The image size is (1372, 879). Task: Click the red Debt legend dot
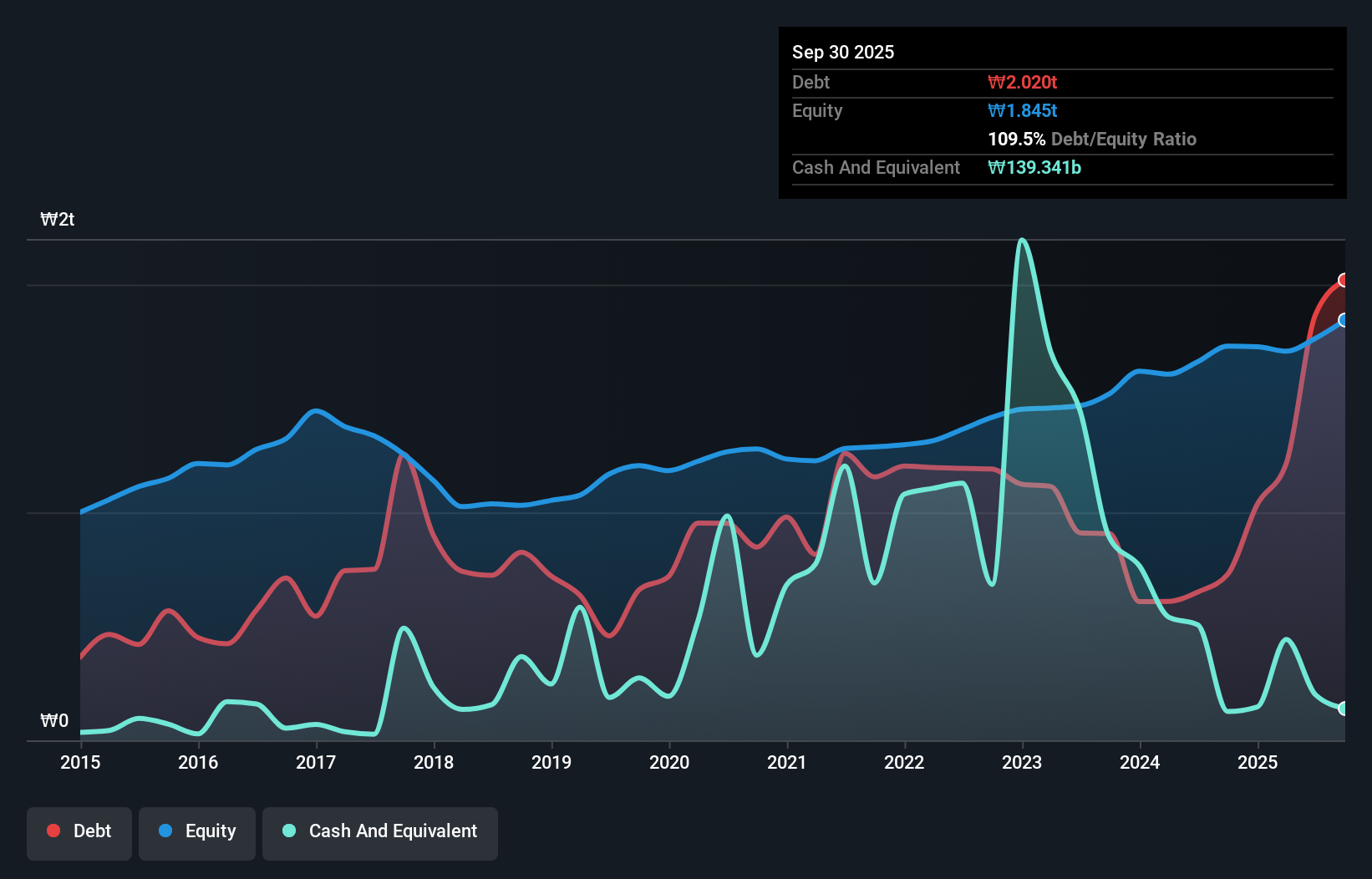point(53,831)
